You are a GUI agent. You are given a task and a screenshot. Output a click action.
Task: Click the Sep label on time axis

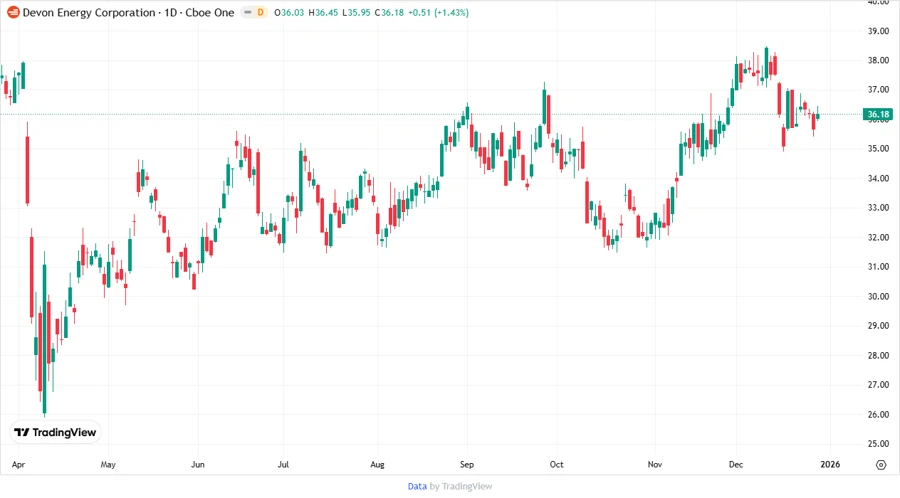pyautogui.click(x=467, y=465)
